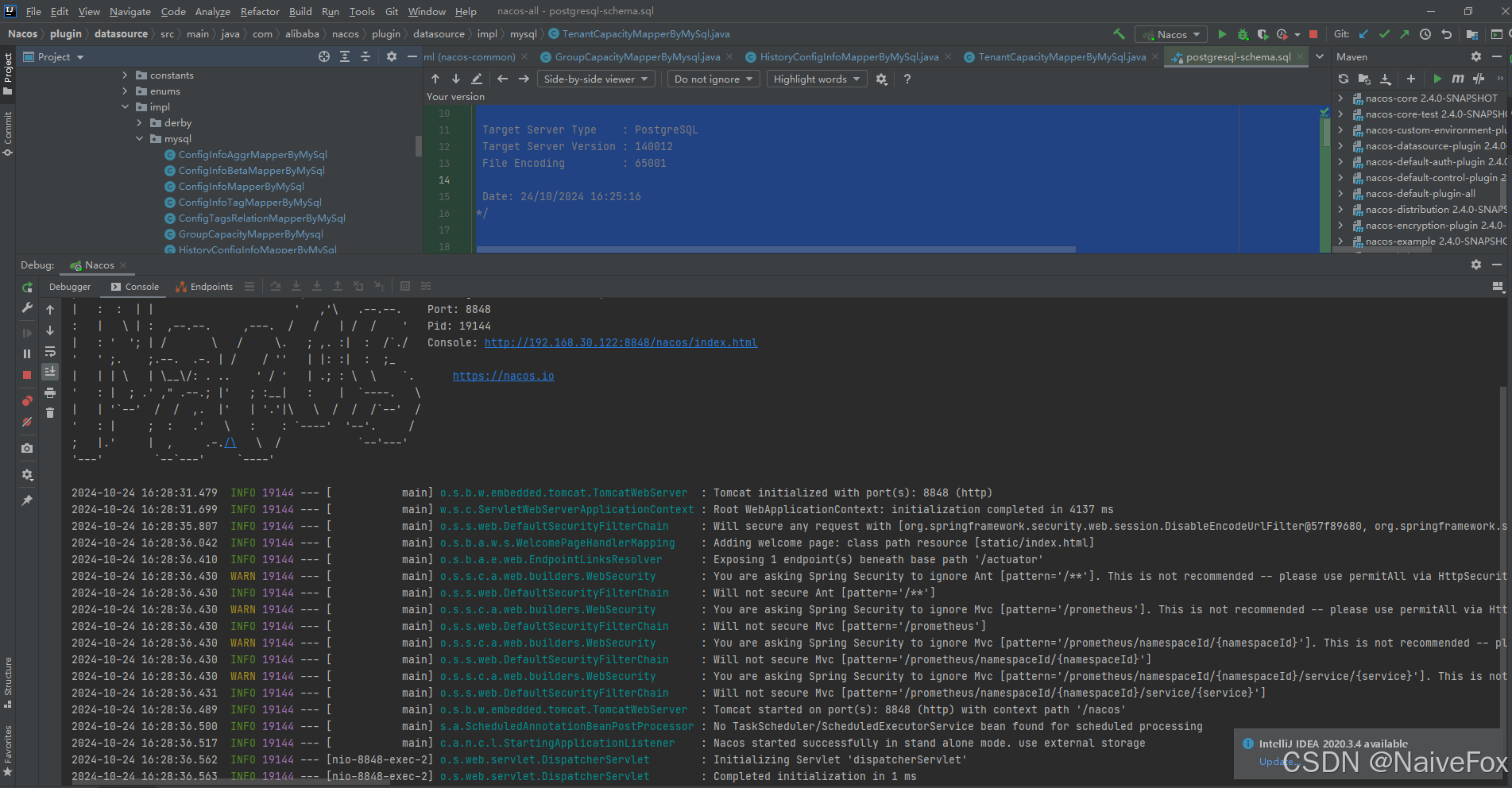
Task: Clear console output with trash icon
Action: click(50, 412)
